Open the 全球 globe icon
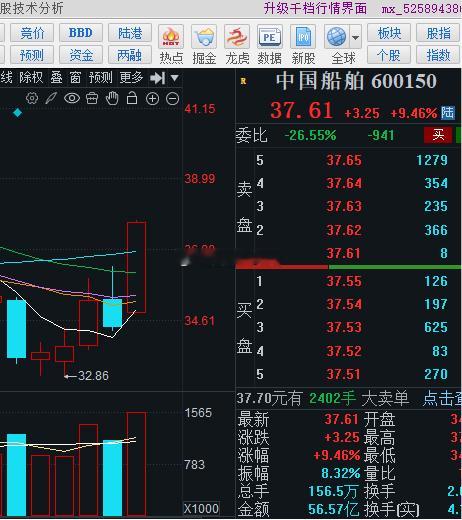The width and height of the screenshot is (462, 520). (x=336, y=36)
